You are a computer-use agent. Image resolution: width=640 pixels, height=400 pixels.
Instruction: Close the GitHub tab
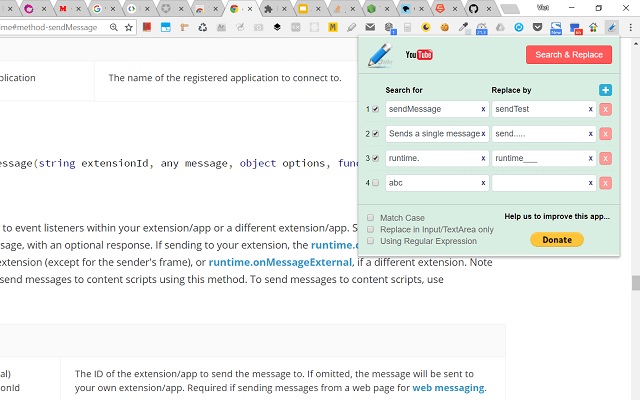489,9
